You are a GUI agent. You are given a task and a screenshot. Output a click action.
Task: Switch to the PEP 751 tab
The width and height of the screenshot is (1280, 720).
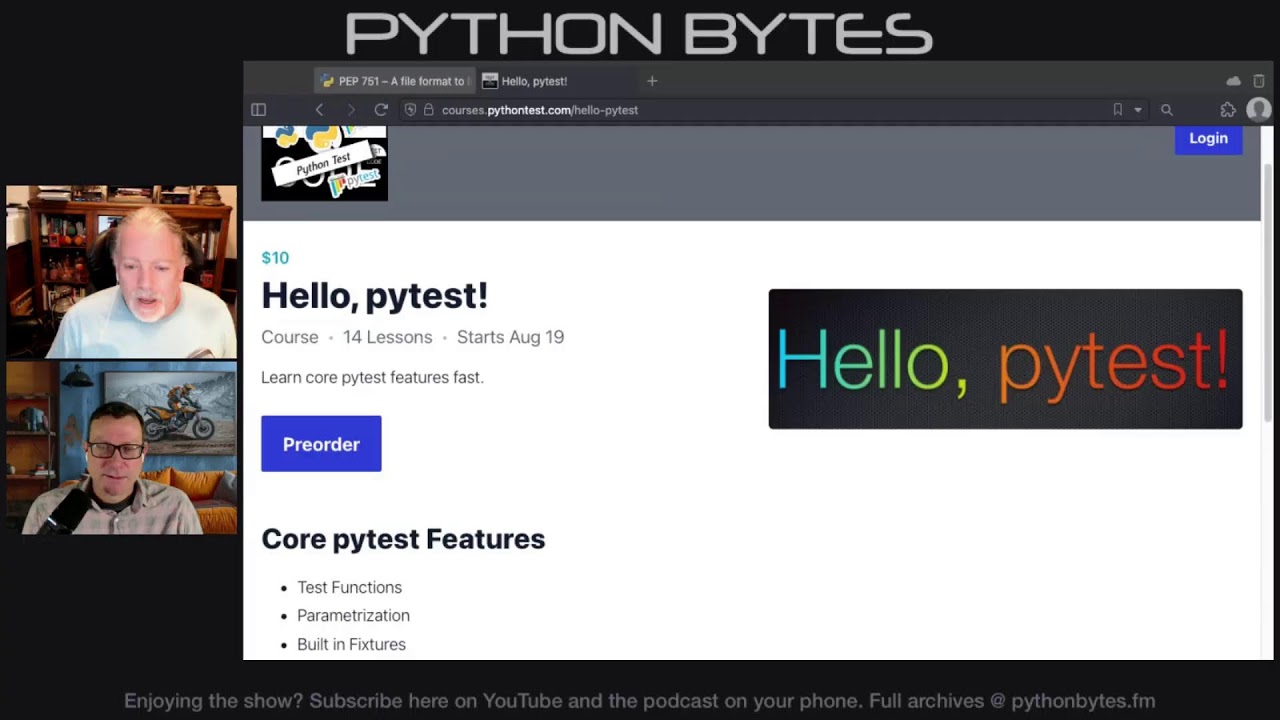394,81
